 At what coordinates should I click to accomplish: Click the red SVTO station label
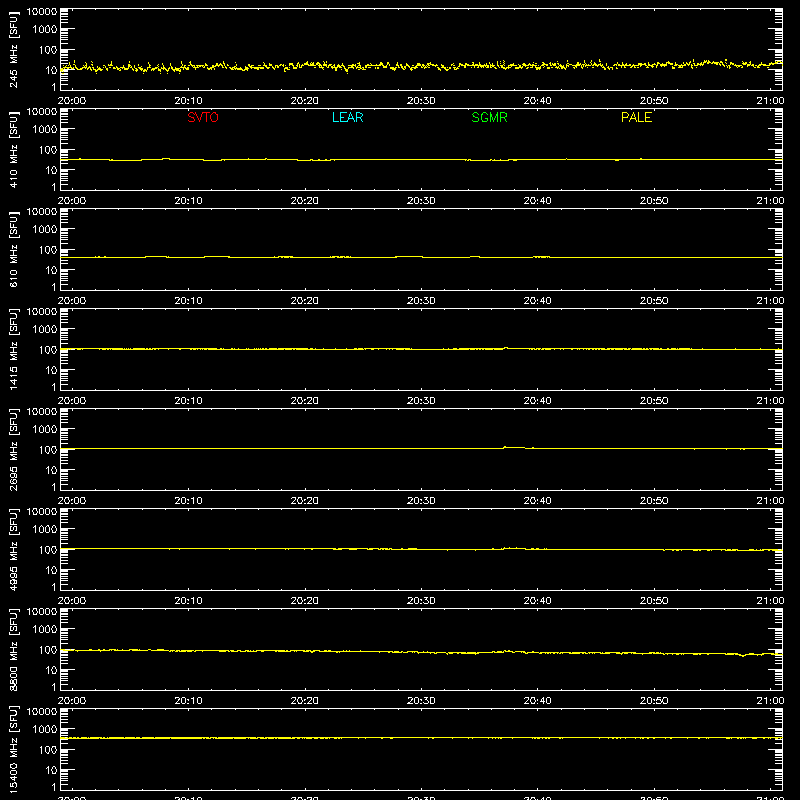(x=203, y=117)
